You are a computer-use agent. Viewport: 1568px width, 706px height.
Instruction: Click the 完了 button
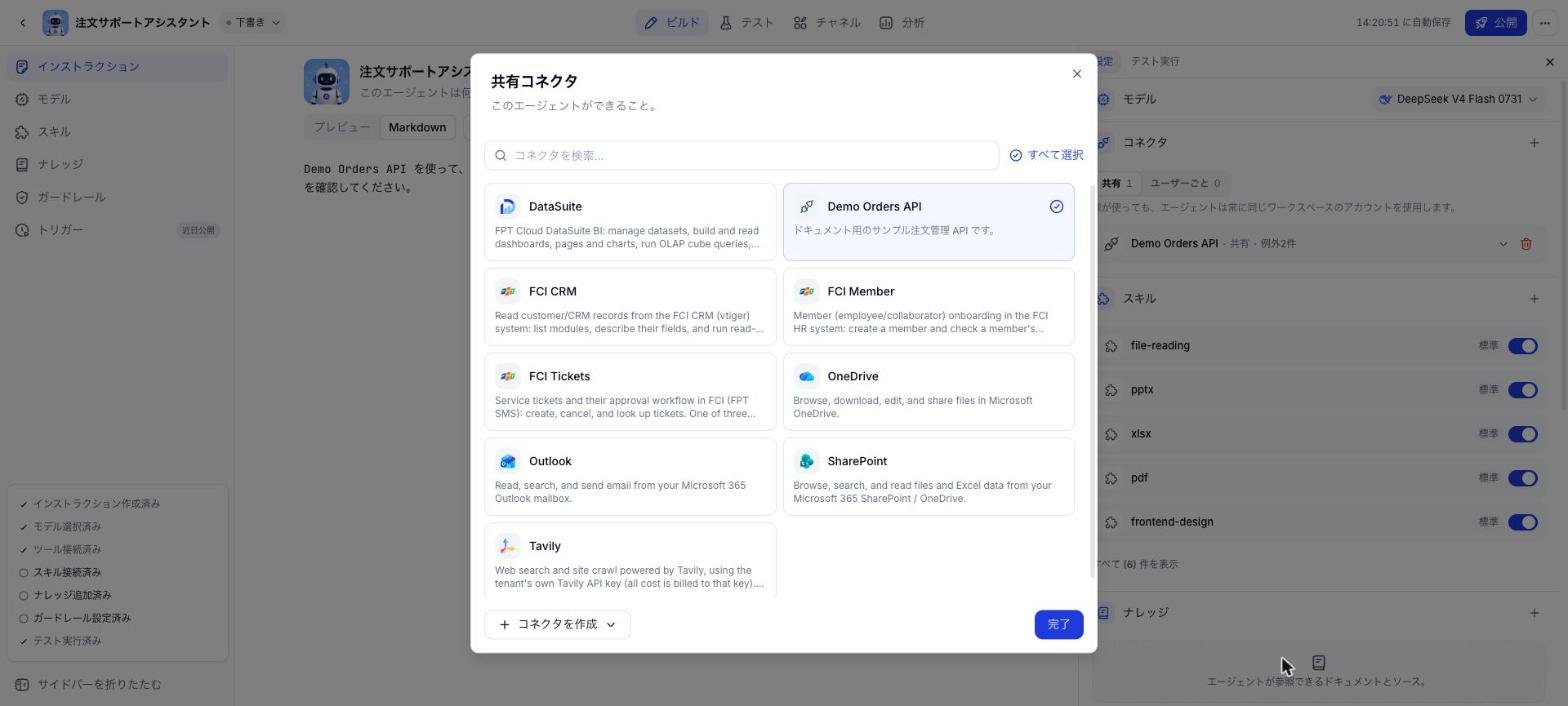click(x=1059, y=625)
